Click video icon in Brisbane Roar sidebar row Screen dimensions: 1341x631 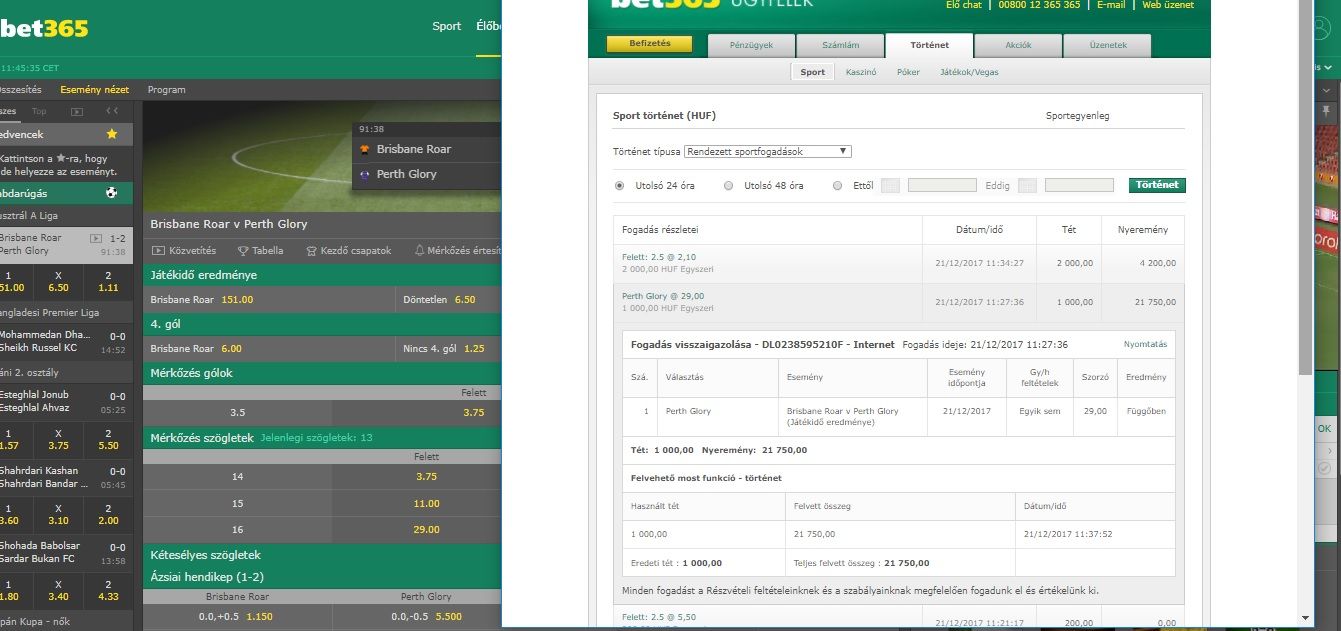pos(96,238)
